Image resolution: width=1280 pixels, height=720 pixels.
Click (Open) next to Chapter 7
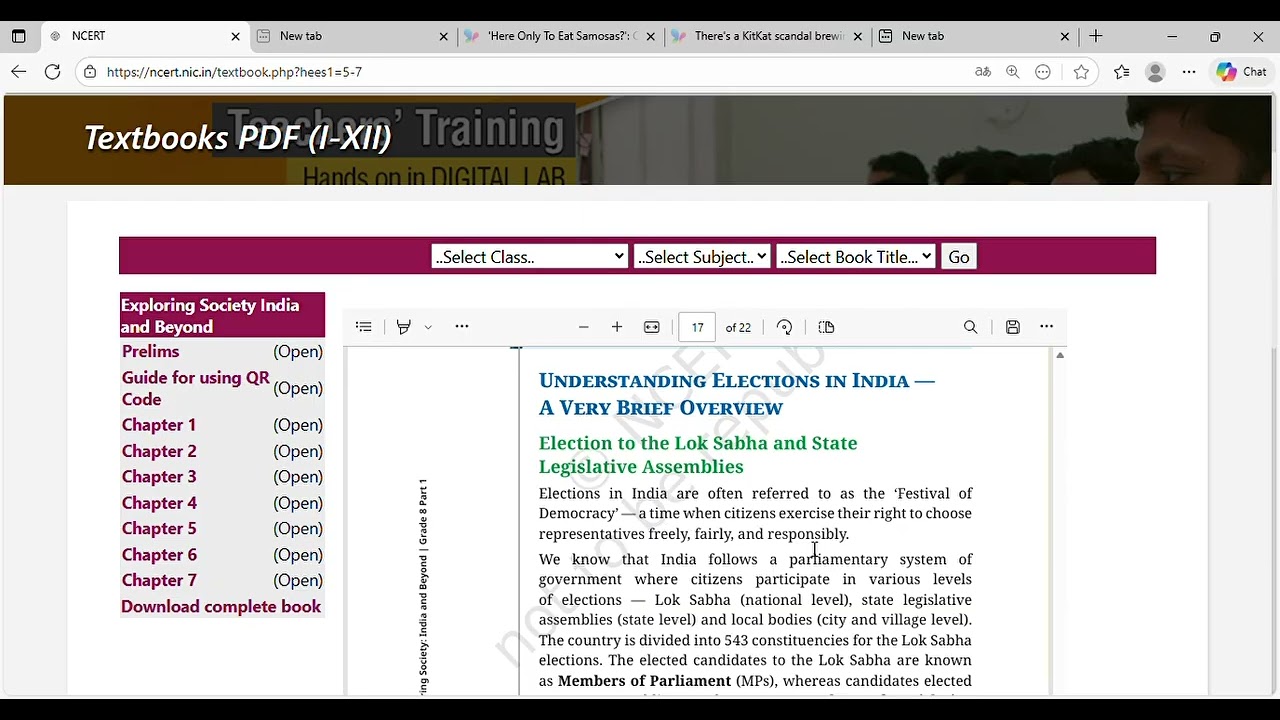(298, 580)
